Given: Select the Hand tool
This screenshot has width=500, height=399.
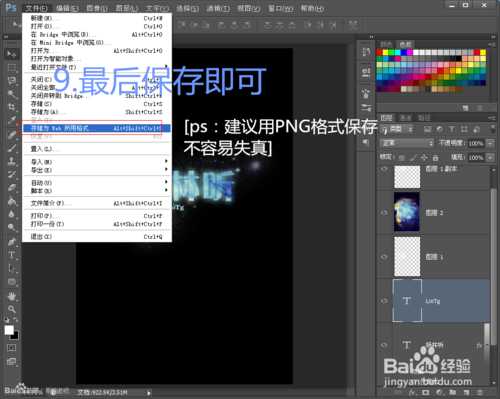Looking at the screenshot, I should click(12, 296).
